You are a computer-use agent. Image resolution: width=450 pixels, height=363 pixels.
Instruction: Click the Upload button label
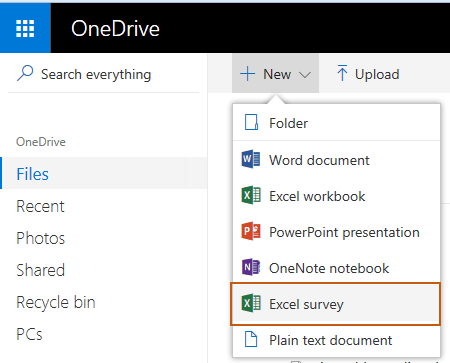pyautogui.click(x=377, y=74)
